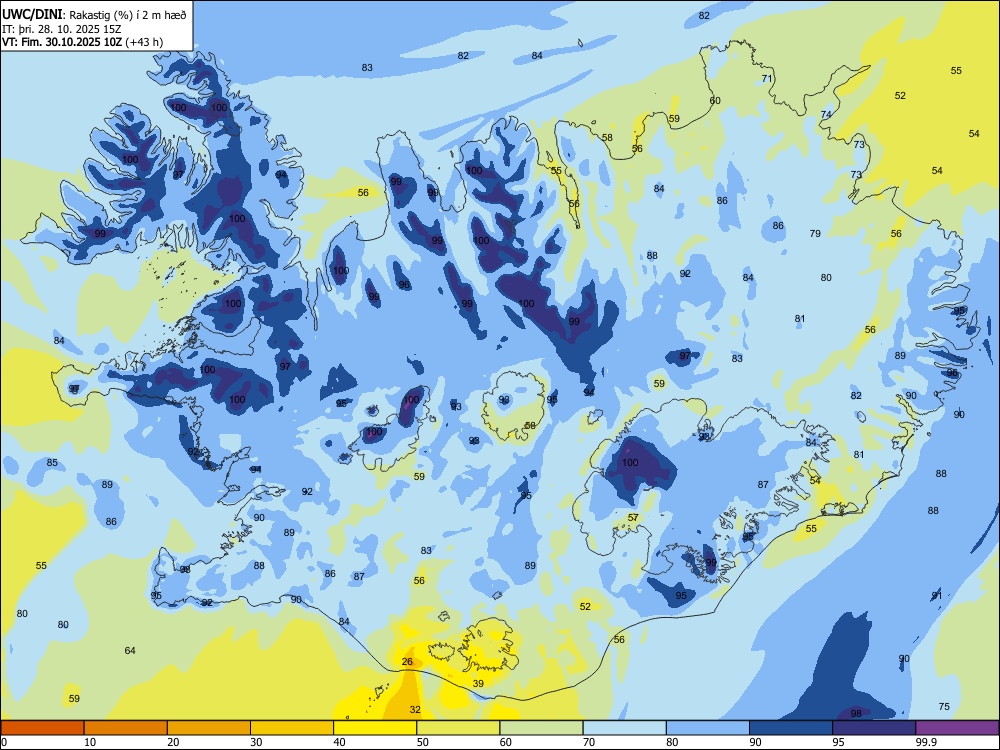Click the '99.9' legend scale label
This screenshot has width=1000, height=750.
click(x=925, y=742)
